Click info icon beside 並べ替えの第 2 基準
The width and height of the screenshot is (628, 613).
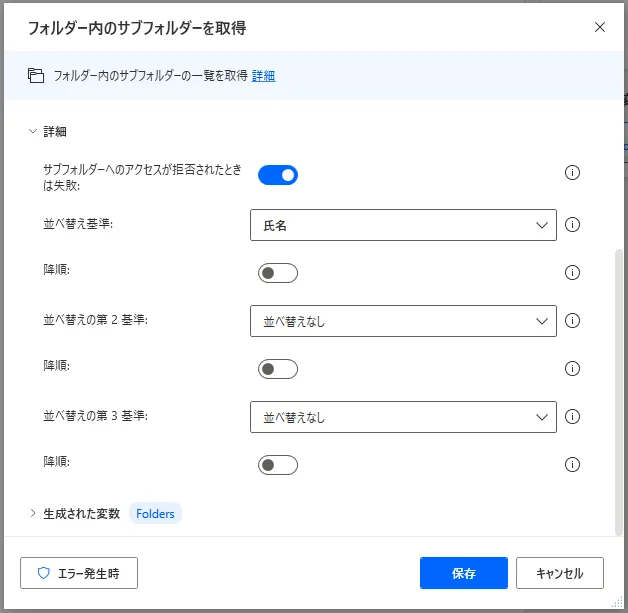tap(573, 321)
